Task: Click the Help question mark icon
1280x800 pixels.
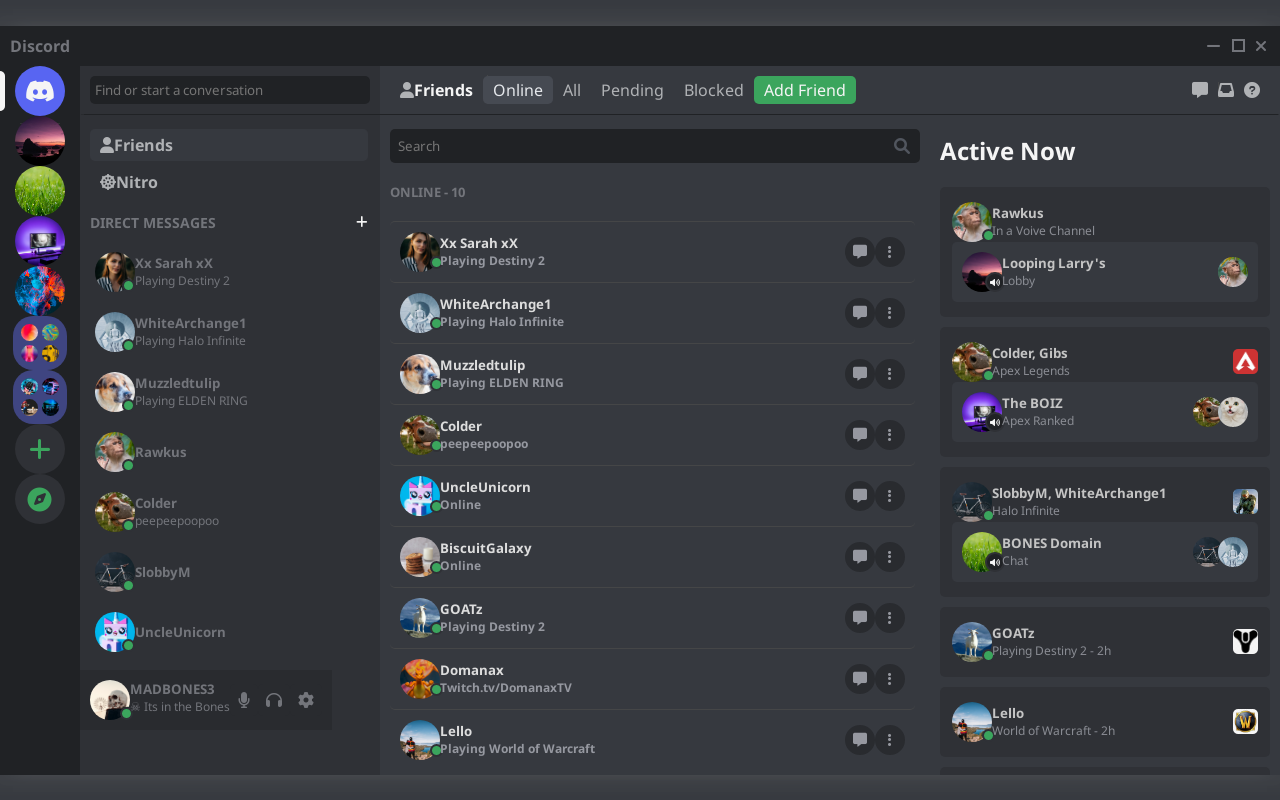Action: pyautogui.click(x=1252, y=90)
